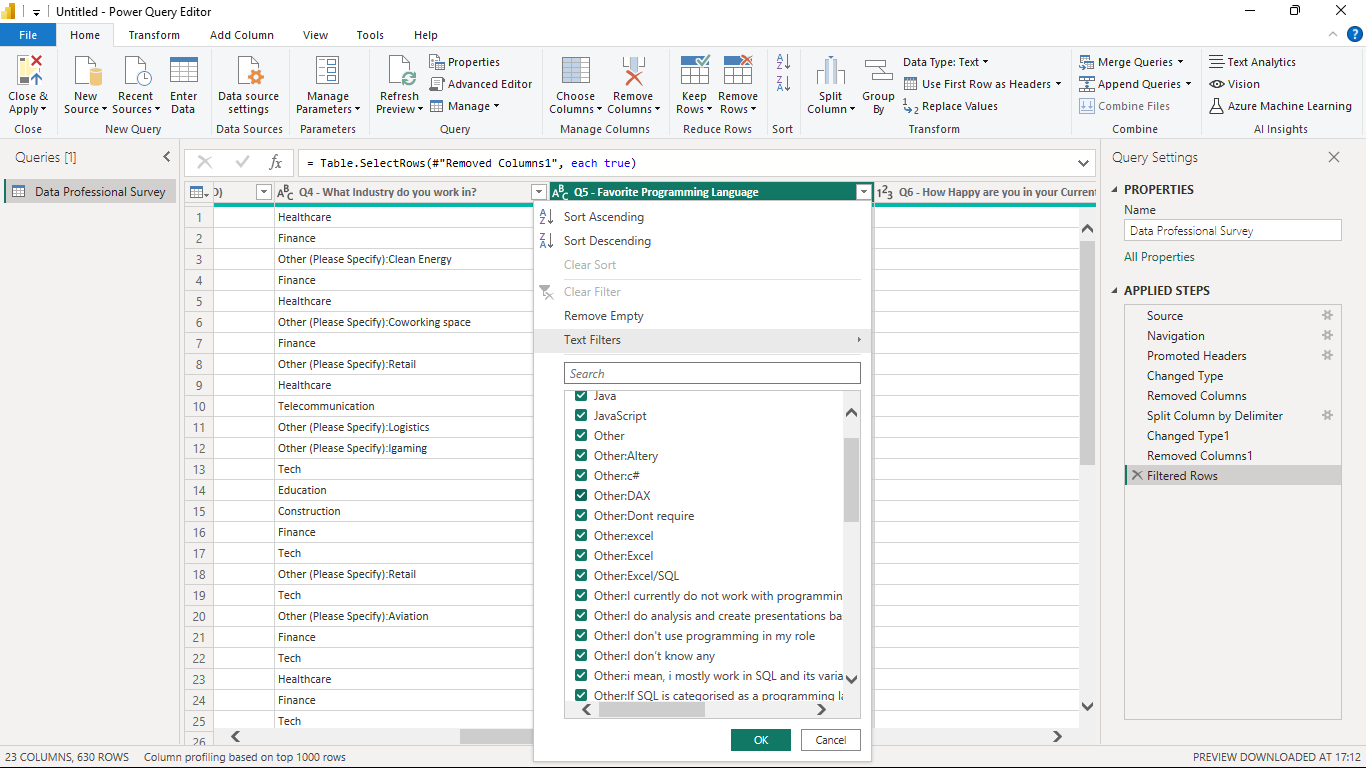1366x768 pixels.
Task: Click Replace Values
Action: point(950,106)
